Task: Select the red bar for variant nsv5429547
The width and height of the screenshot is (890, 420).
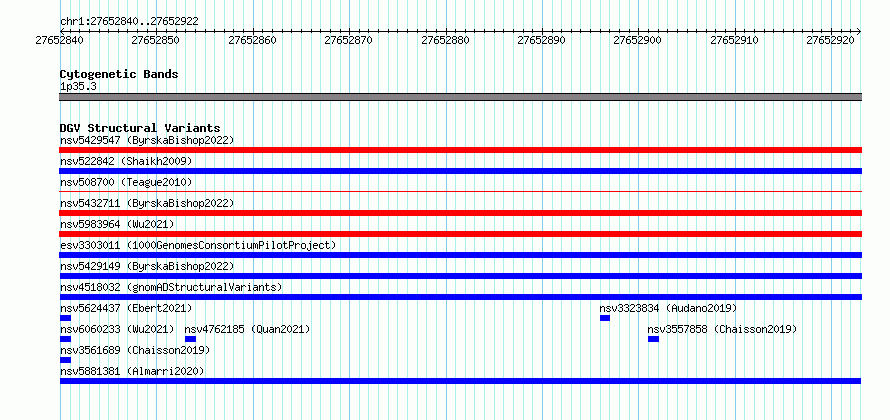Action: click(460, 150)
